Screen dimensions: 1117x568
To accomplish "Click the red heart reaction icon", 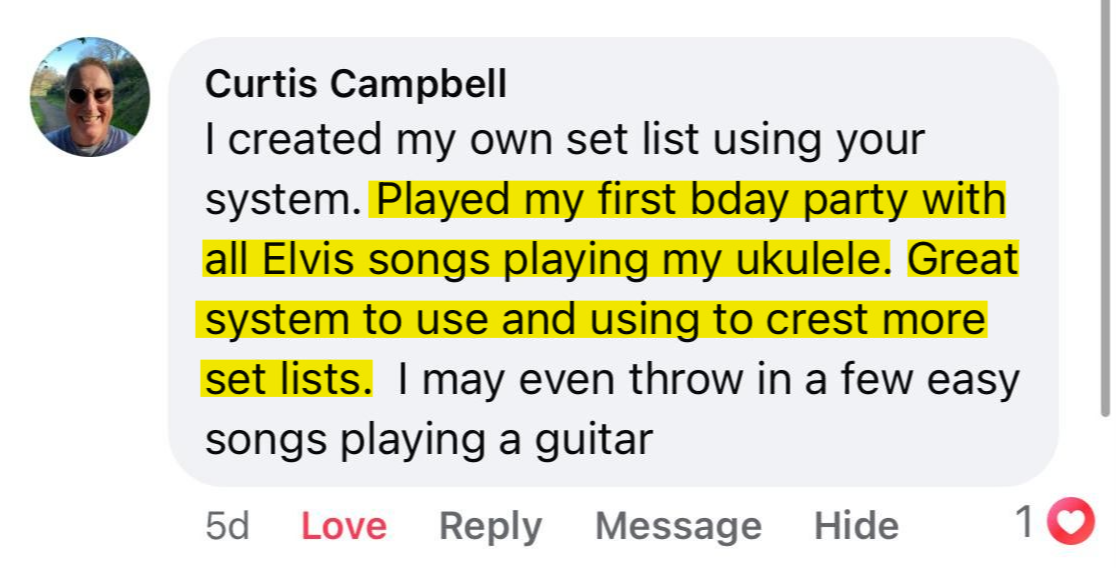I will click(x=1070, y=522).
